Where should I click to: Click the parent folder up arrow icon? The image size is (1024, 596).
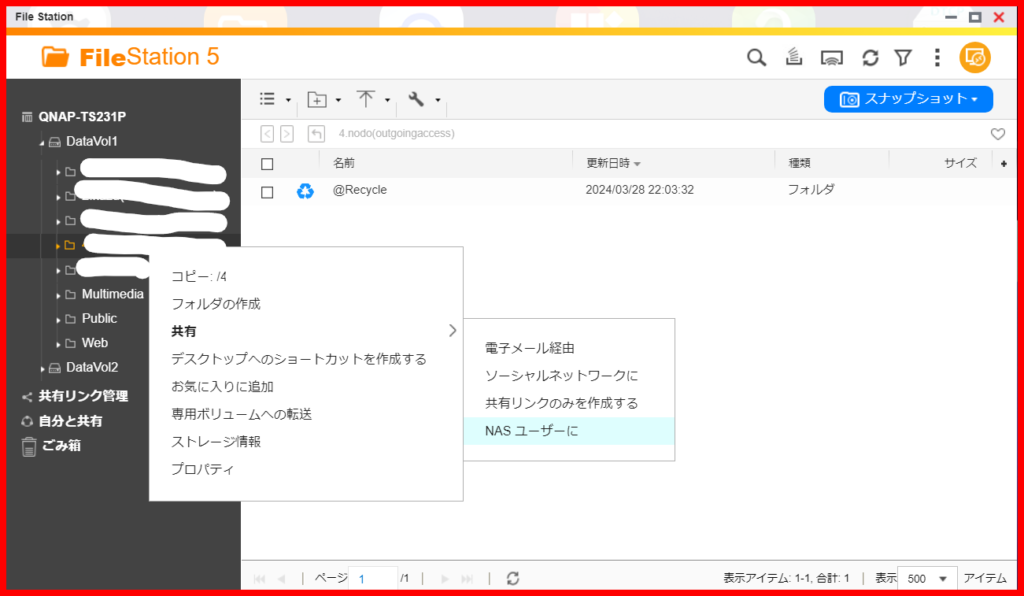pyautogui.click(x=316, y=134)
